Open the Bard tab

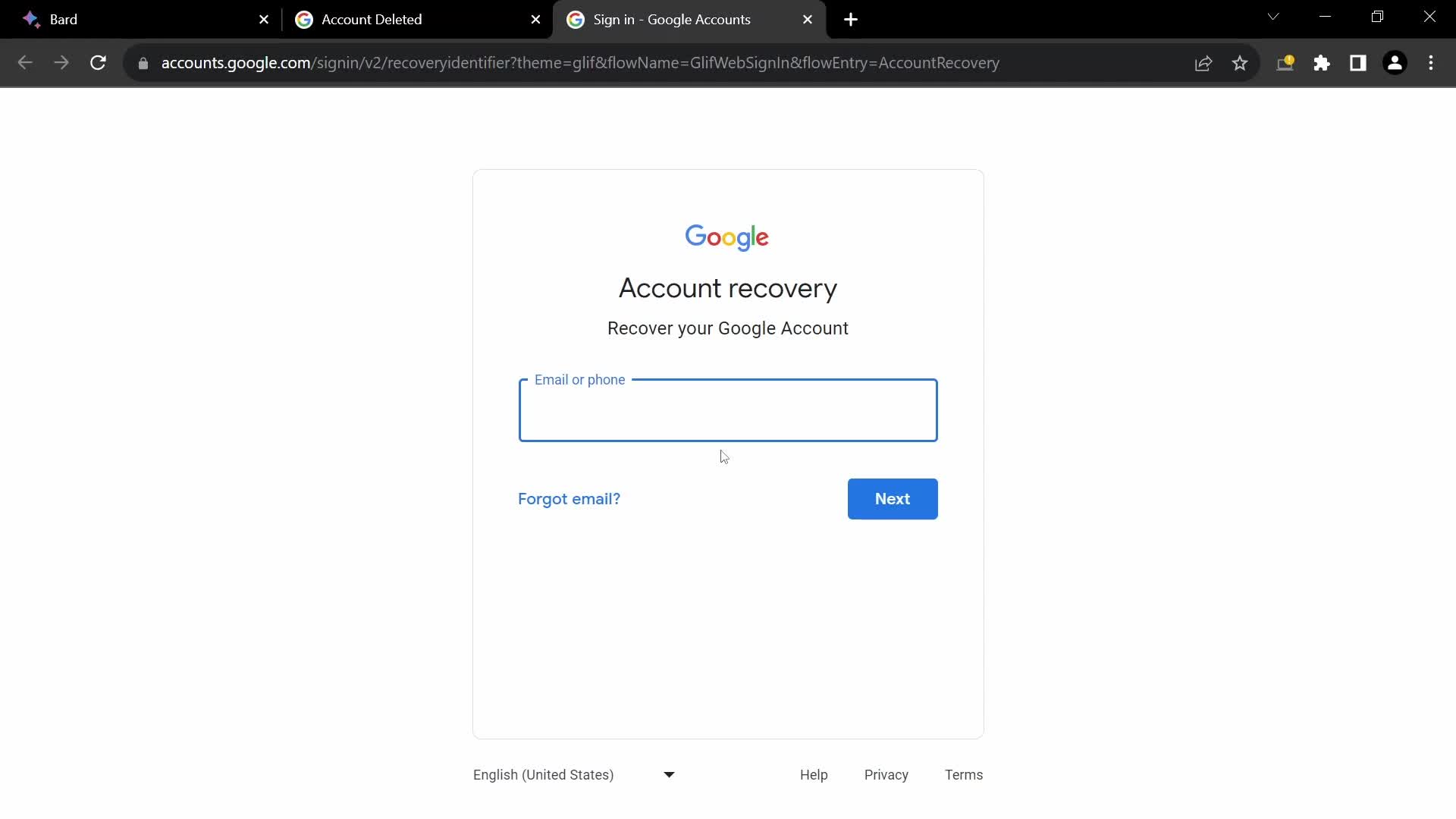tap(63, 19)
